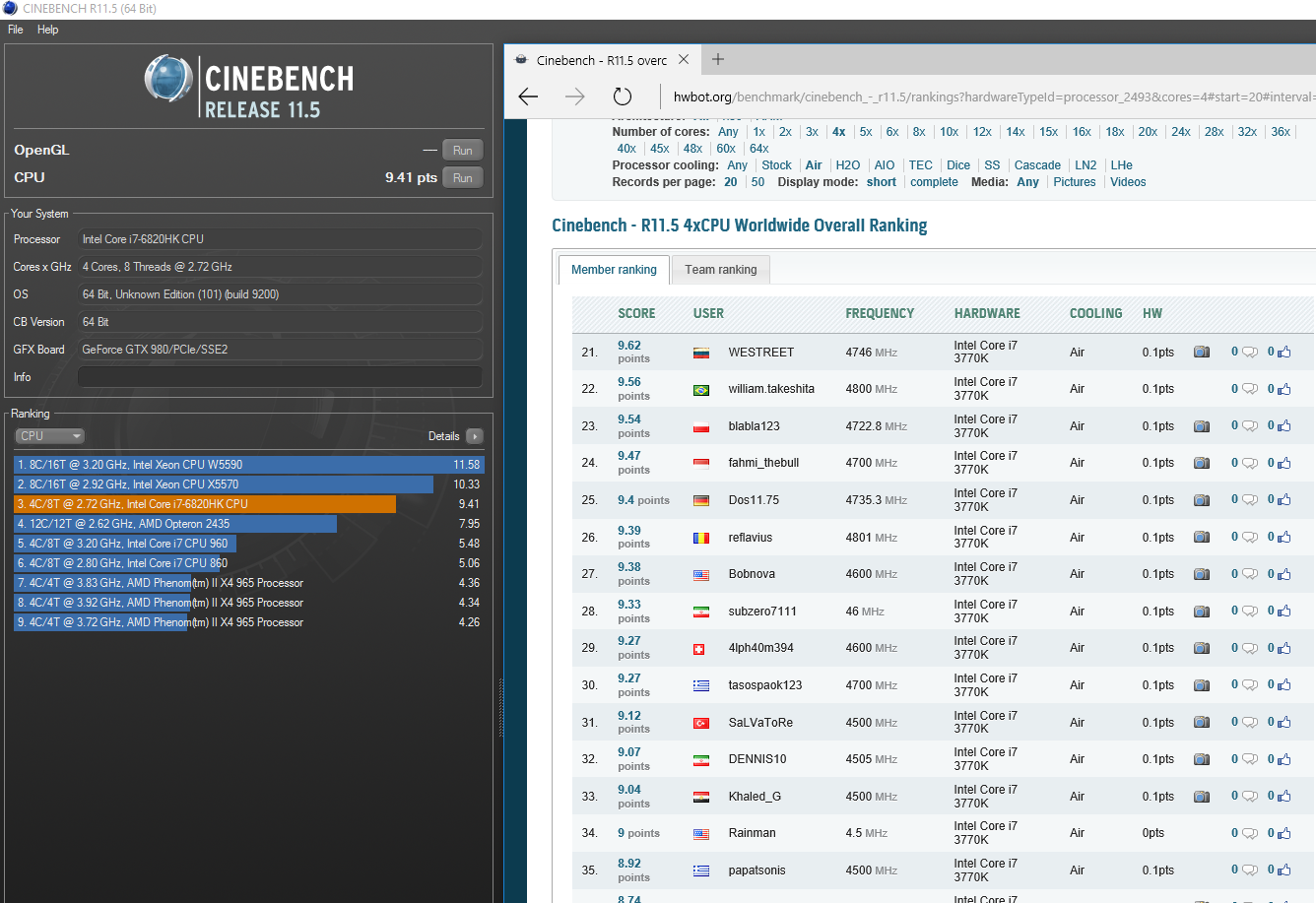Select the Core i7 CPU 860 ranking row

point(248,563)
